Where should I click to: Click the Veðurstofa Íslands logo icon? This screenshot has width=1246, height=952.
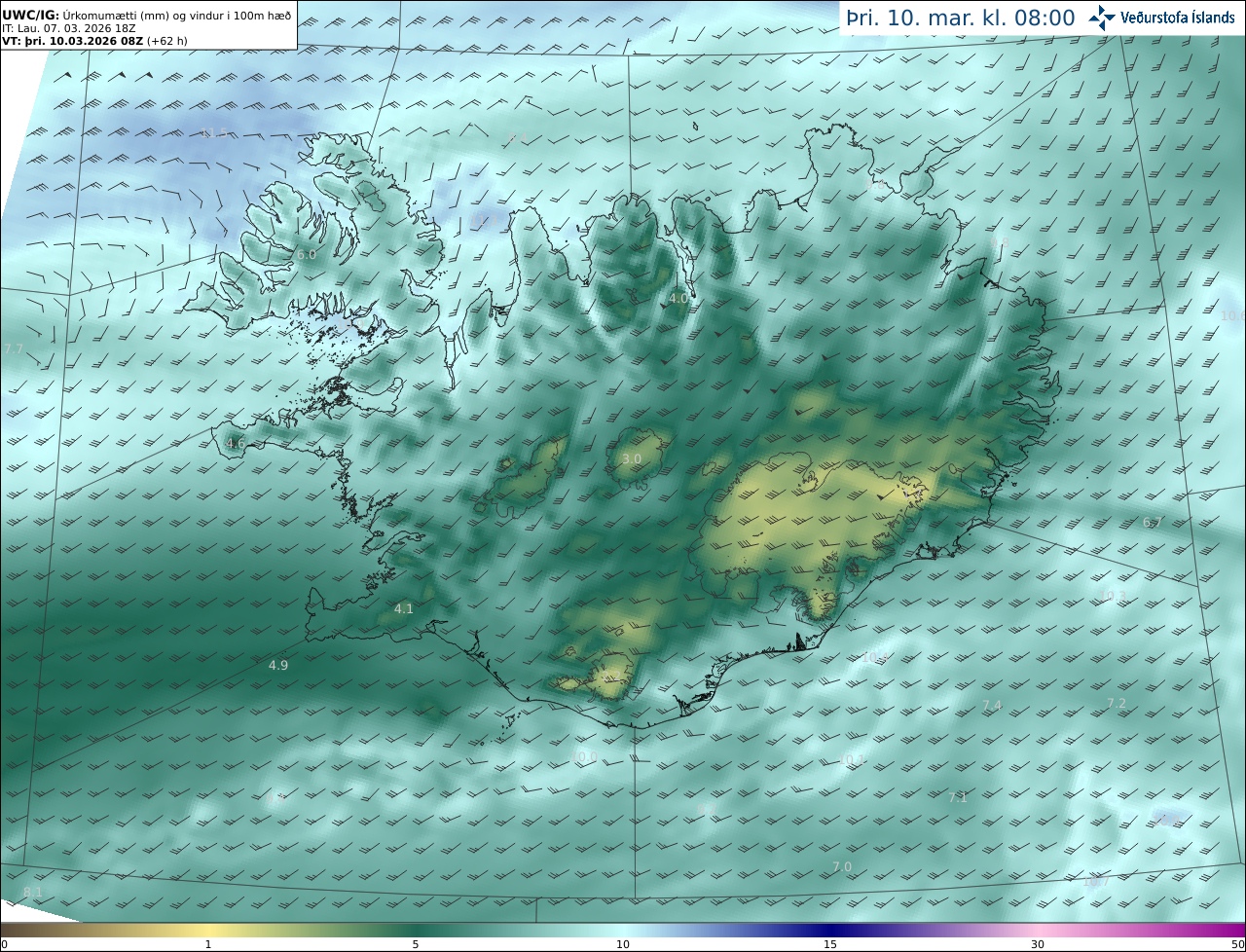(1103, 18)
